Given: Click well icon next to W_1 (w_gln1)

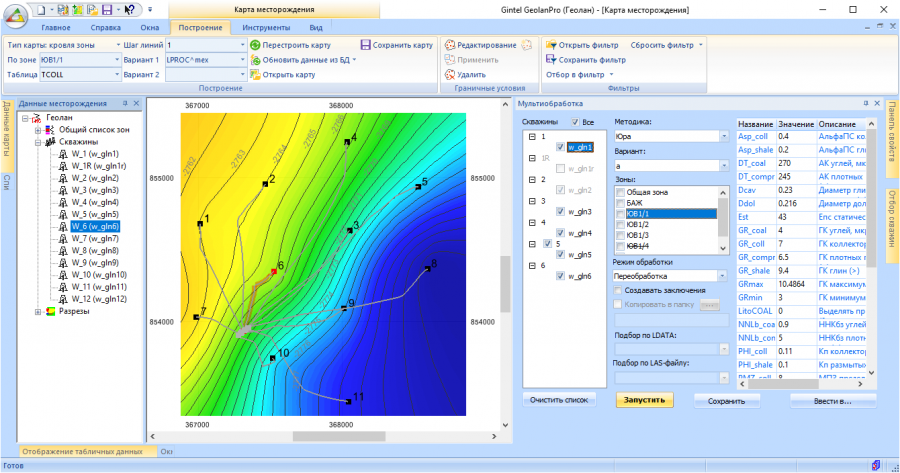Looking at the screenshot, I should click(x=63, y=154).
